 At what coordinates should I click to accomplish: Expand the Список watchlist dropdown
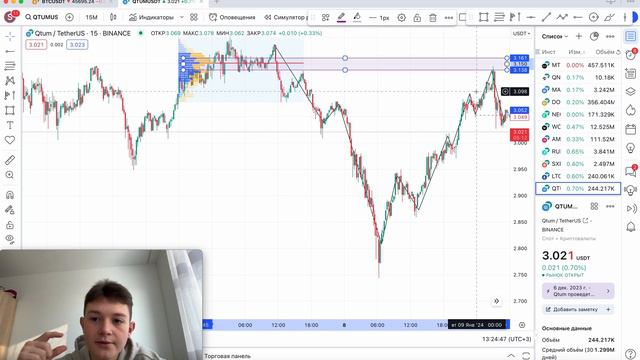[555, 36]
